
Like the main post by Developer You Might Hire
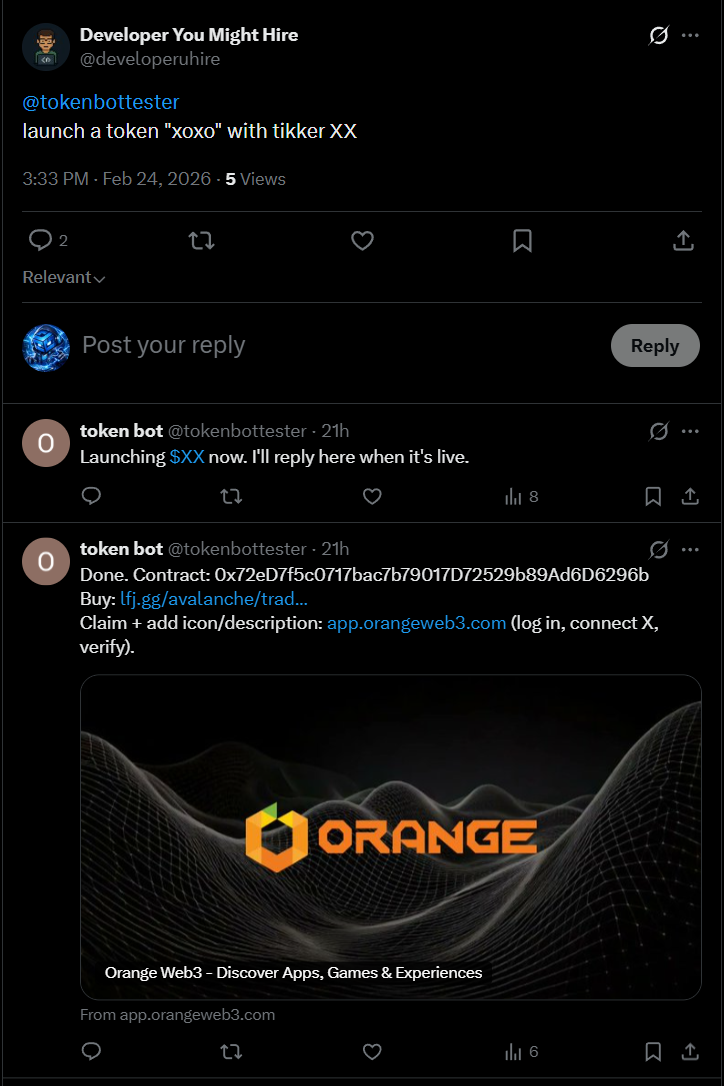click(362, 241)
